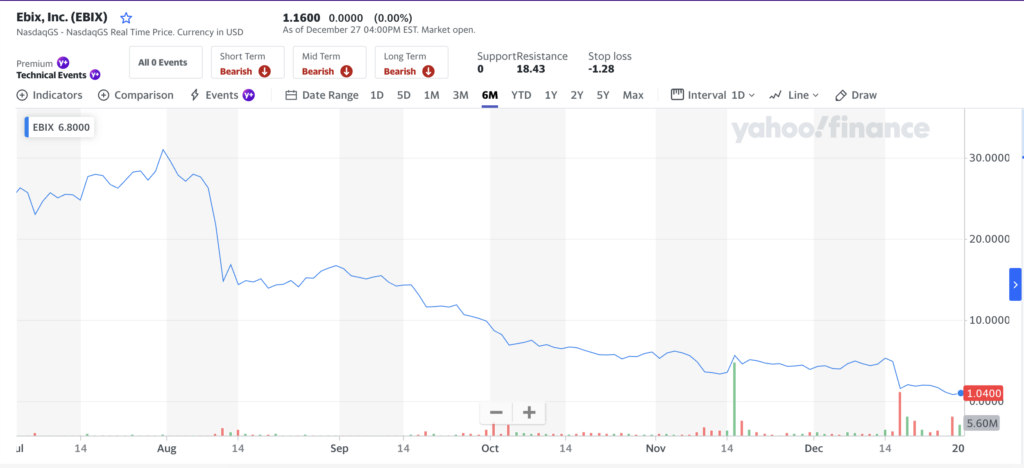Click the Sep label on date axis

pyautogui.click(x=340, y=448)
